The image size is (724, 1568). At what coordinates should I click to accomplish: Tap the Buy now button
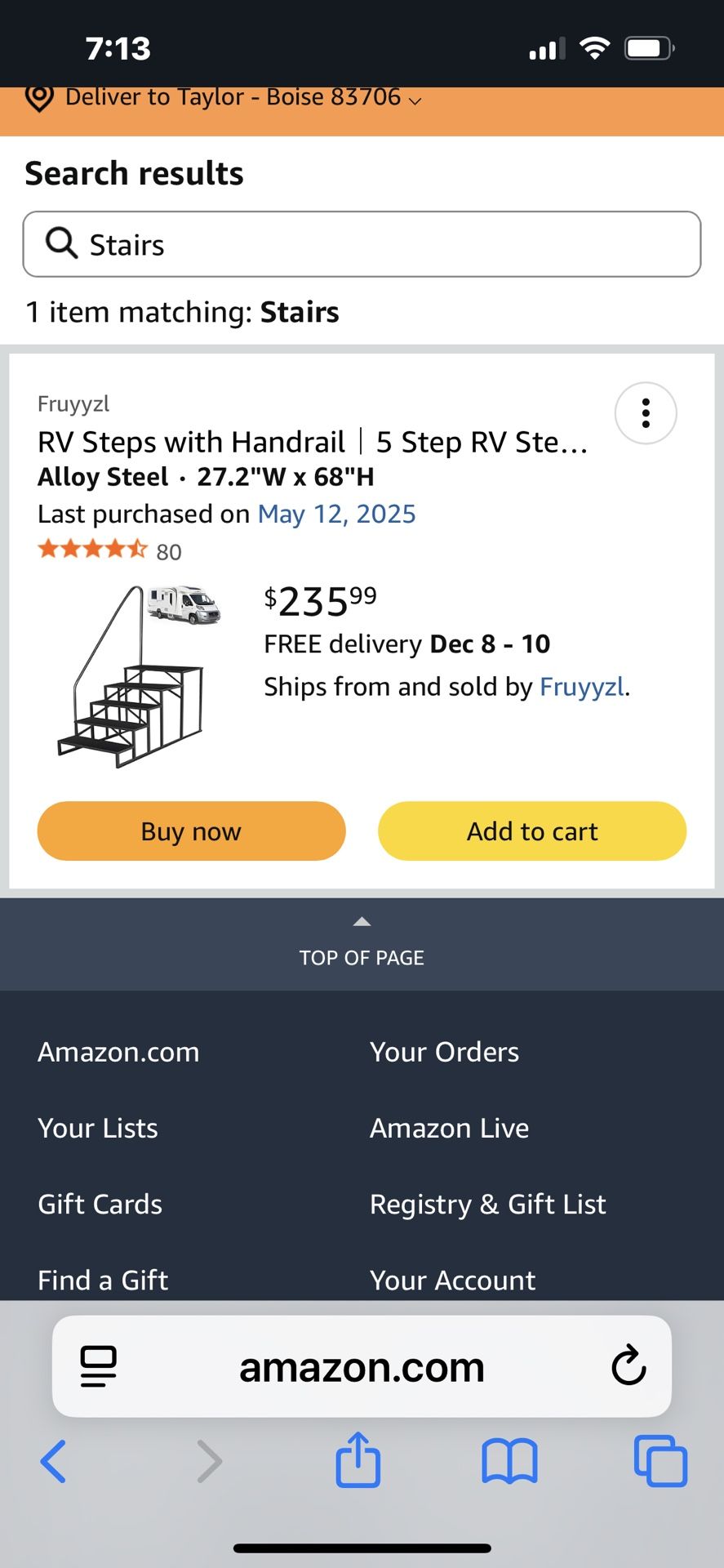[190, 831]
